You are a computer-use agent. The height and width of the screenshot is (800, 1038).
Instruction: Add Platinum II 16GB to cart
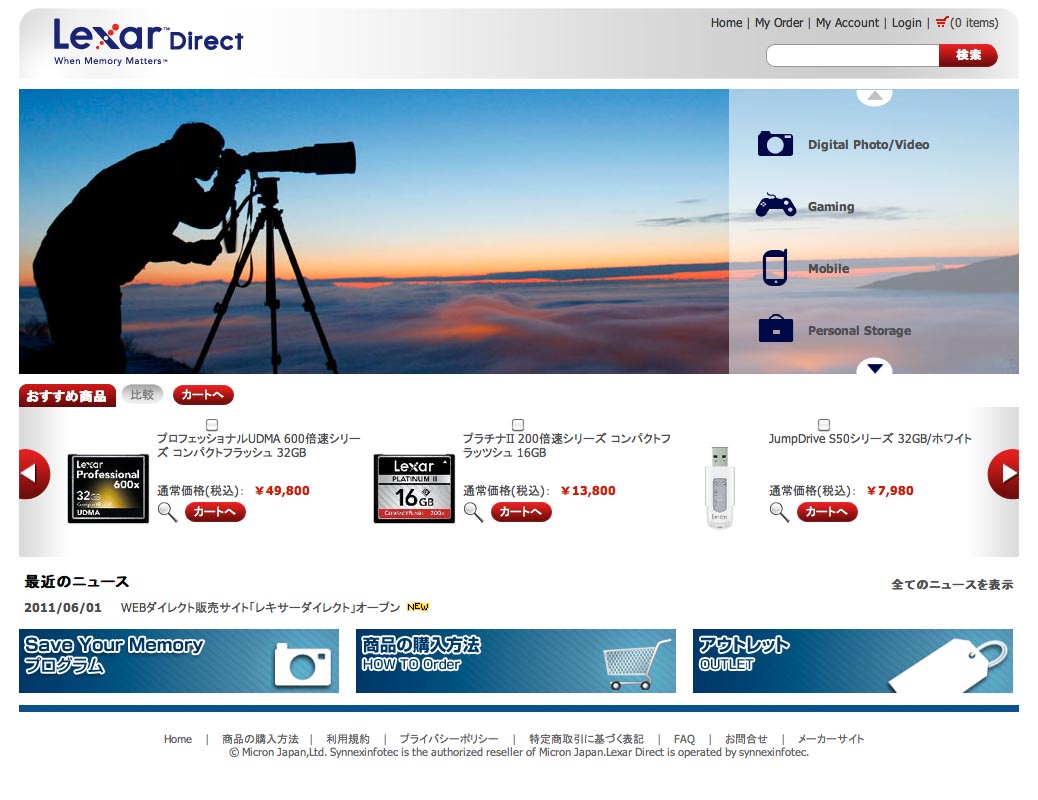(x=520, y=512)
